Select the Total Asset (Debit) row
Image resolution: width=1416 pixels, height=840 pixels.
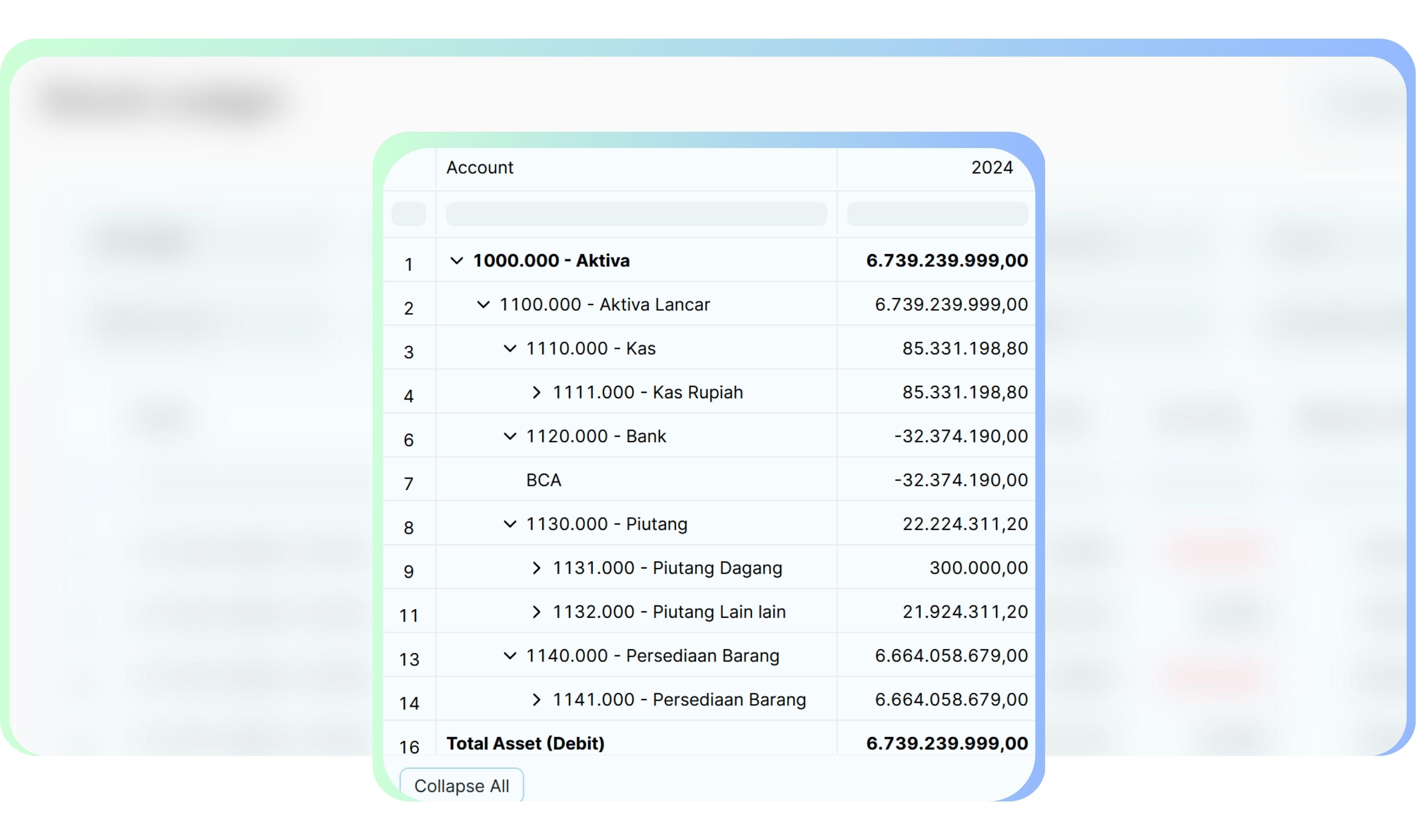coord(525,743)
